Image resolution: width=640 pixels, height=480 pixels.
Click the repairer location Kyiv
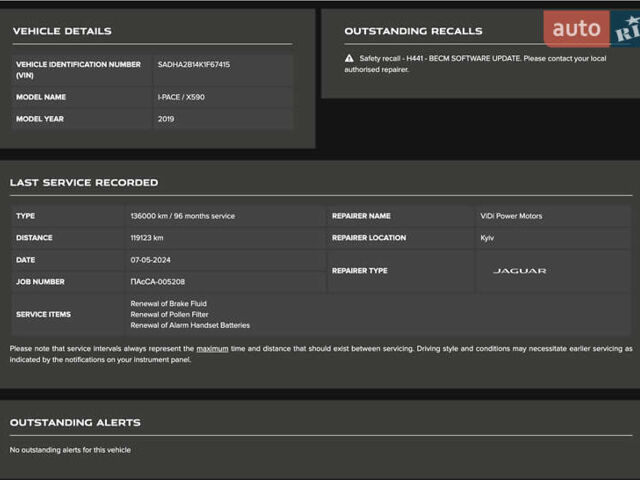click(x=487, y=238)
